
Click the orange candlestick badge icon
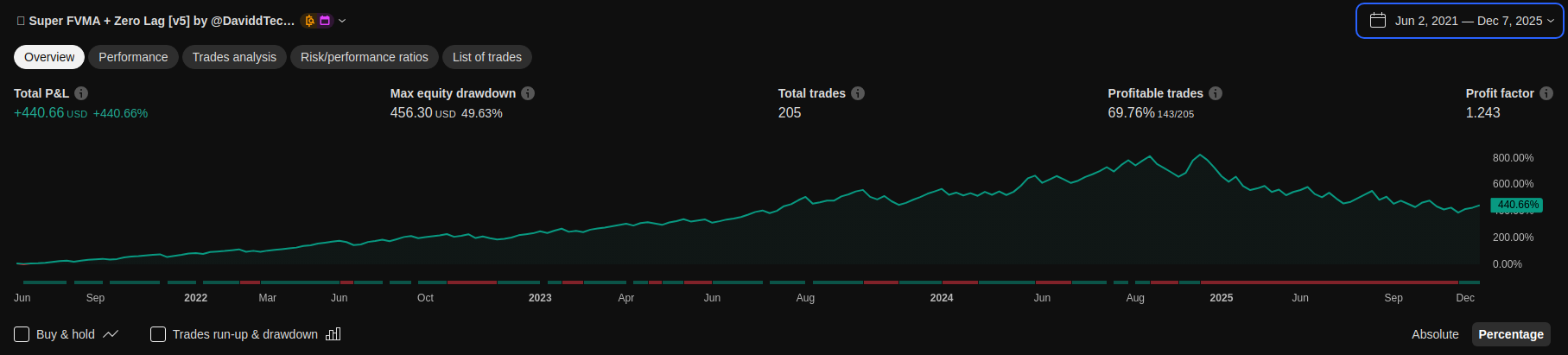click(310, 21)
